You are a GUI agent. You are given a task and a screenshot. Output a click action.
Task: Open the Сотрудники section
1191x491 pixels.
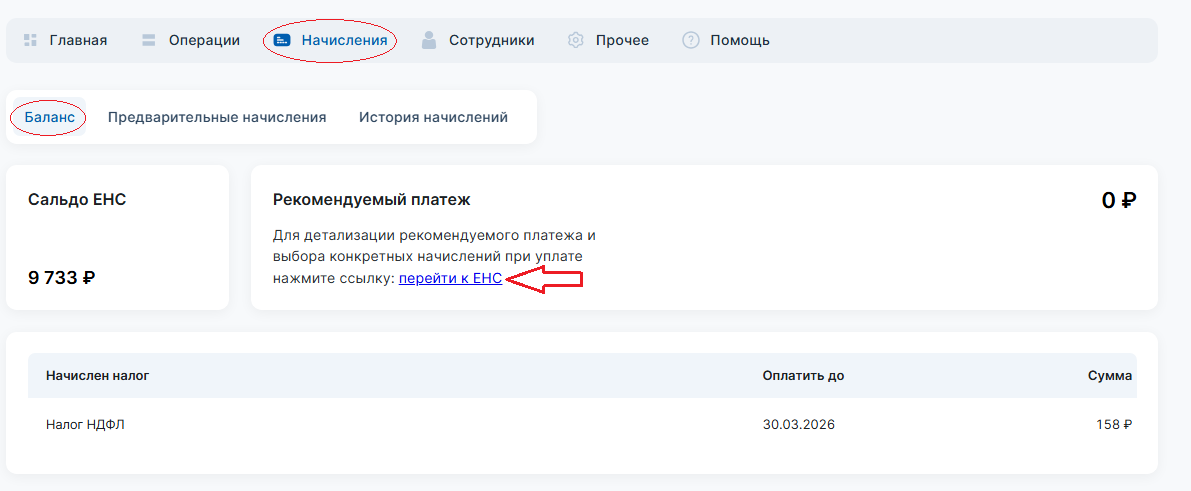pos(491,40)
